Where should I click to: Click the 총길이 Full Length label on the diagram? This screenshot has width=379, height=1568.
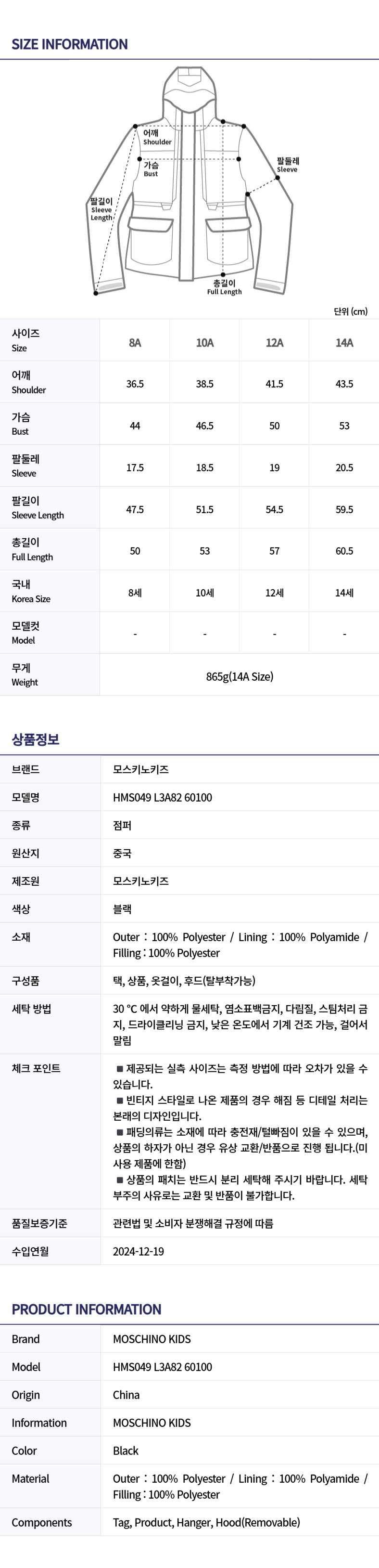(224, 287)
